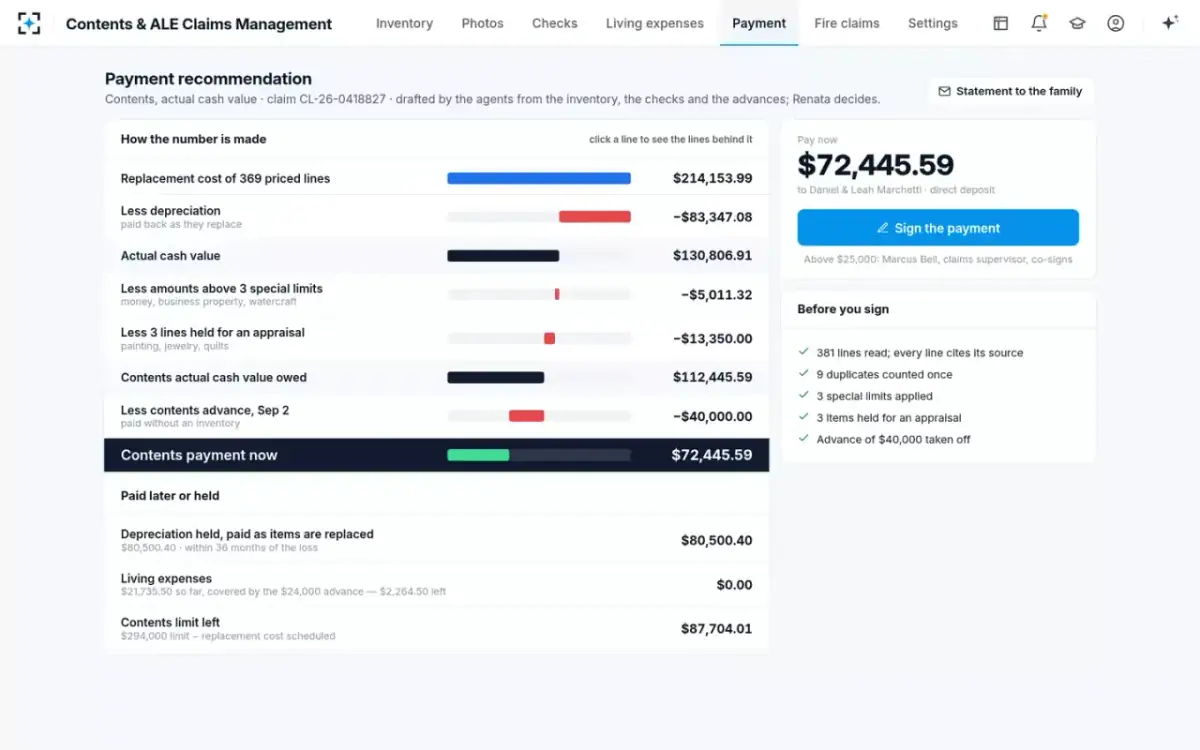The image size is (1200, 750).
Task: Expand Contents actual cash value owed line
Action: (x=437, y=377)
